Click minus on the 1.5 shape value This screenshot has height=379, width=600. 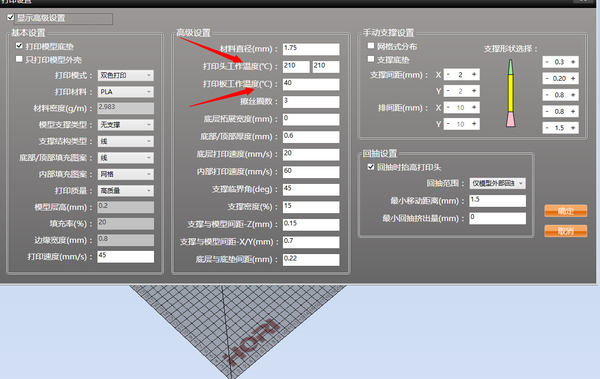tap(547, 128)
